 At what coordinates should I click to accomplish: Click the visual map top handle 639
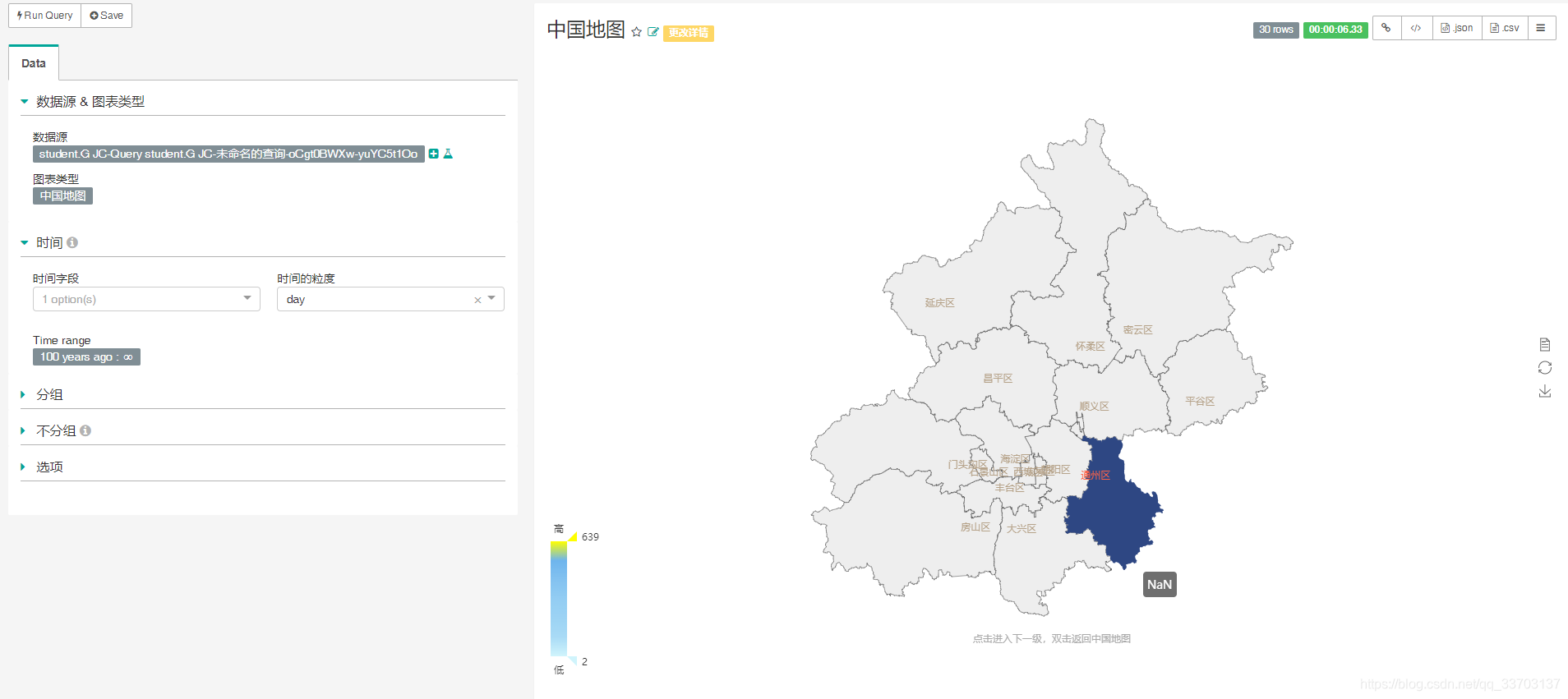[573, 537]
